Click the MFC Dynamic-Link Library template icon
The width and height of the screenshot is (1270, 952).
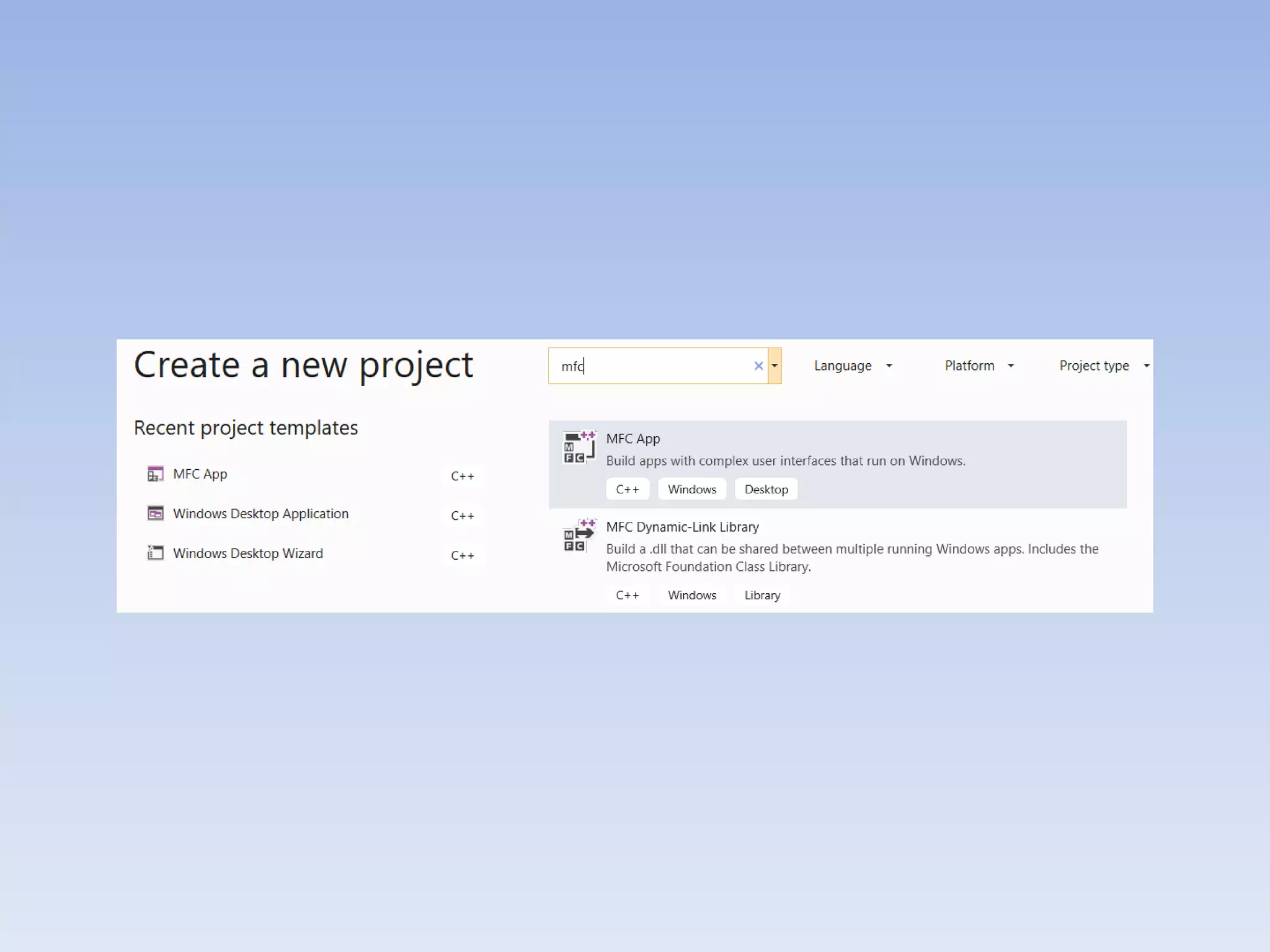point(579,535)
